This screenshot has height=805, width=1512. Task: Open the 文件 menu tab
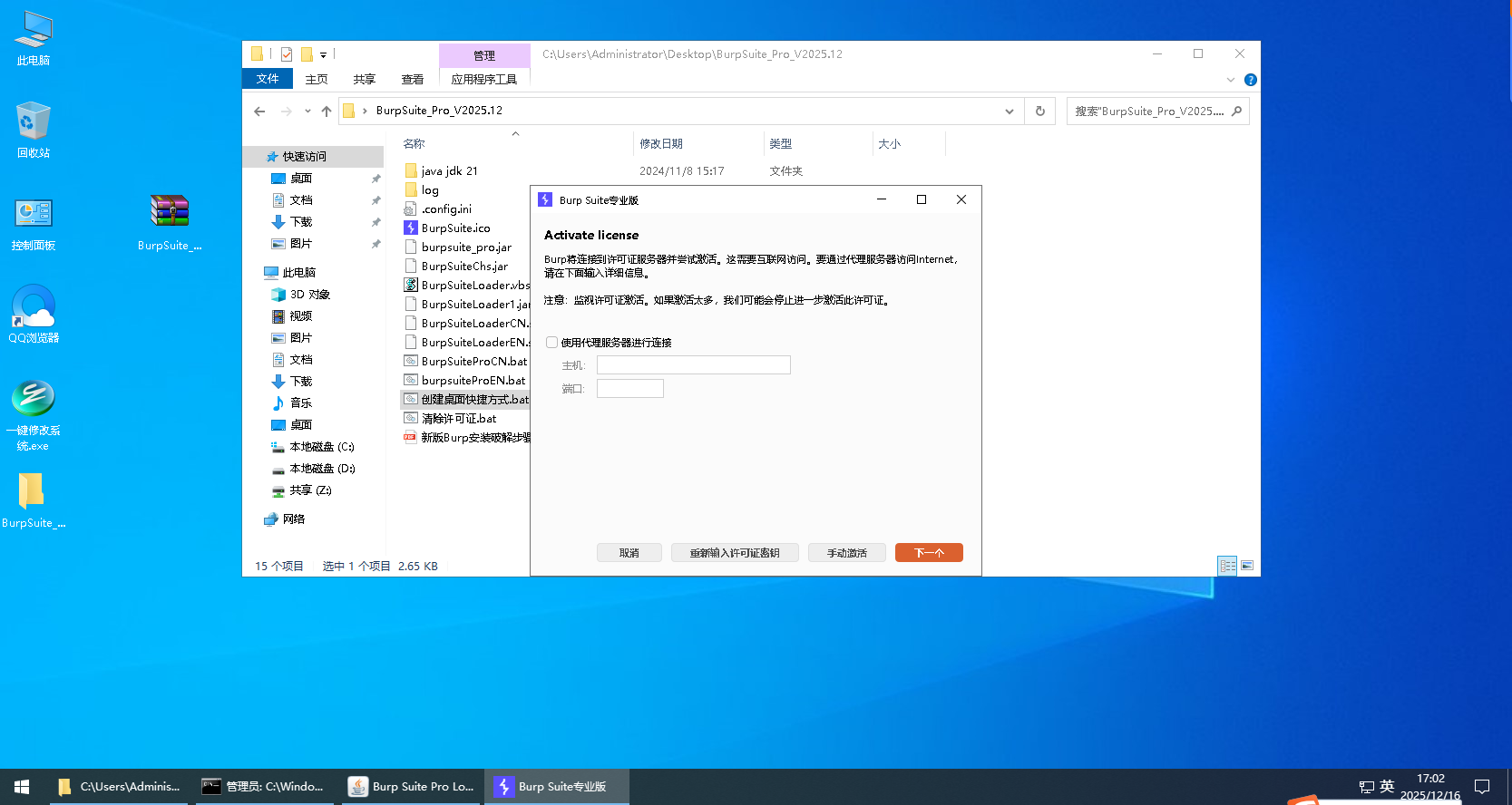[268, 79]
